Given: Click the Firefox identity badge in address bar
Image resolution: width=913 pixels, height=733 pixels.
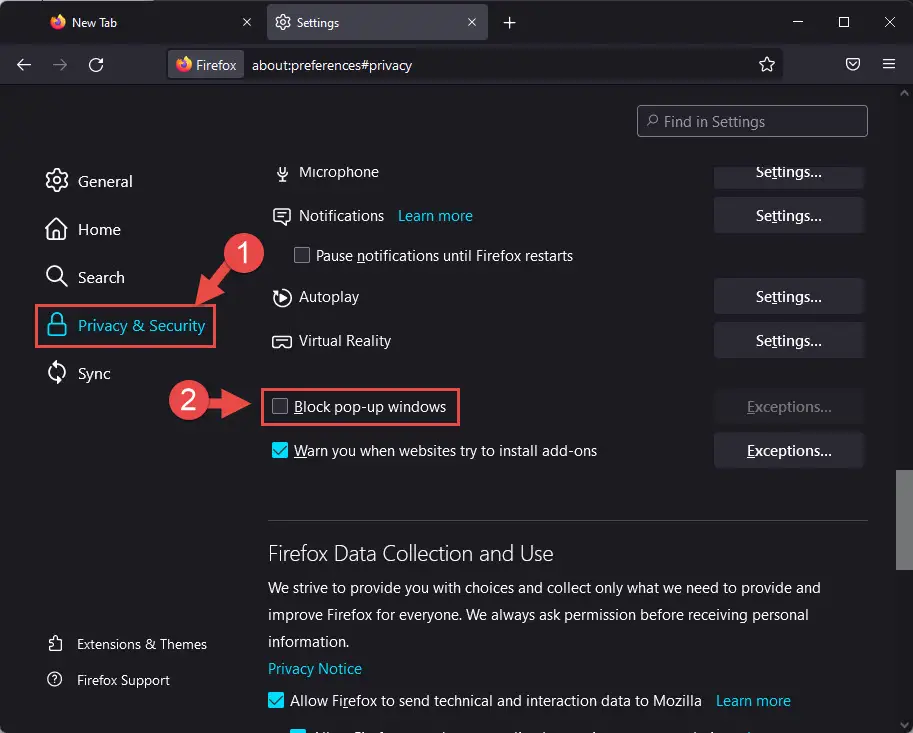Looking at the screenshot, I should (x=206, y=65).
